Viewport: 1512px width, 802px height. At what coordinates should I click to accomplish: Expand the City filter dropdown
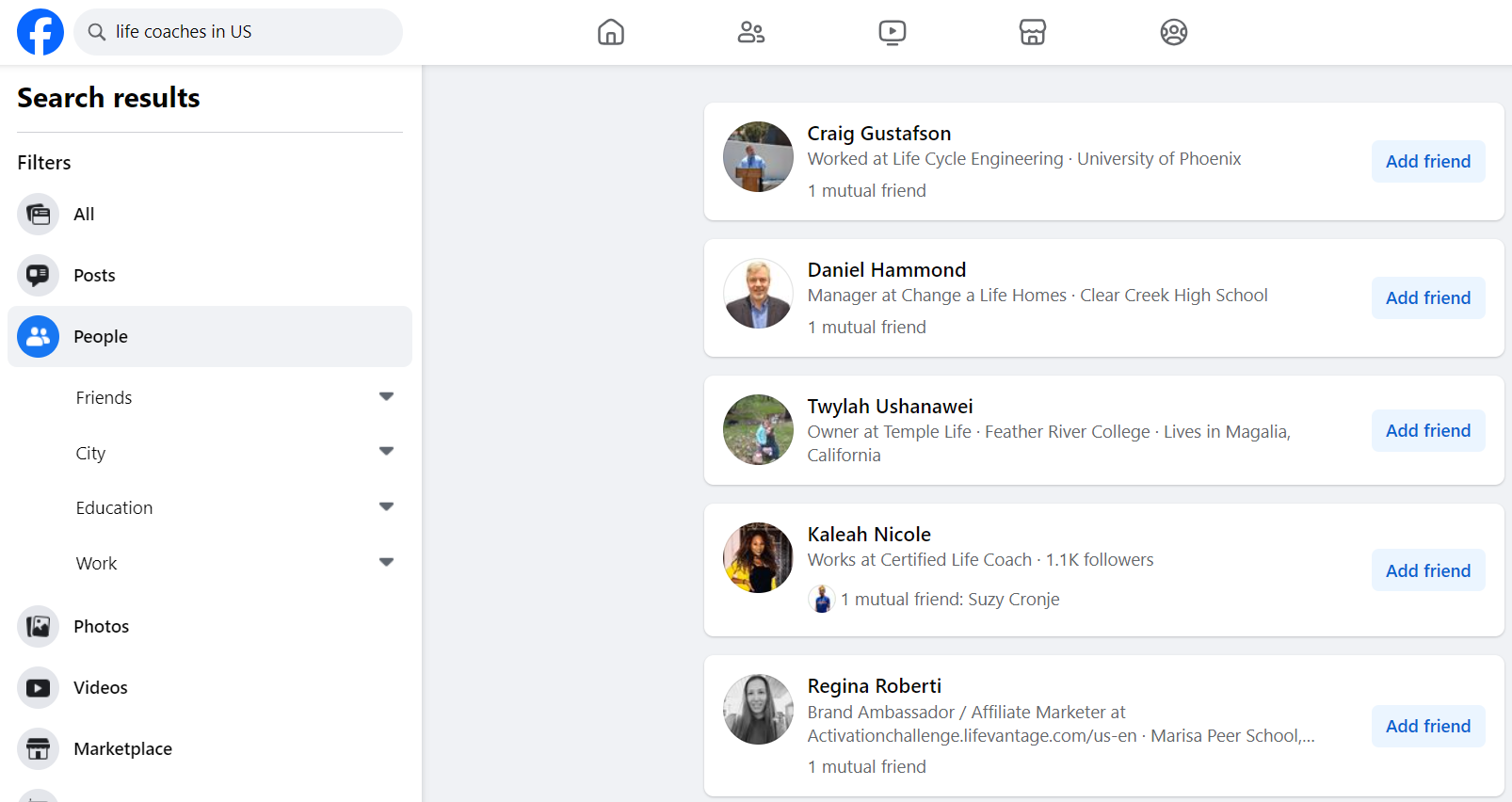pyautogui.click(x=386, y=452)
